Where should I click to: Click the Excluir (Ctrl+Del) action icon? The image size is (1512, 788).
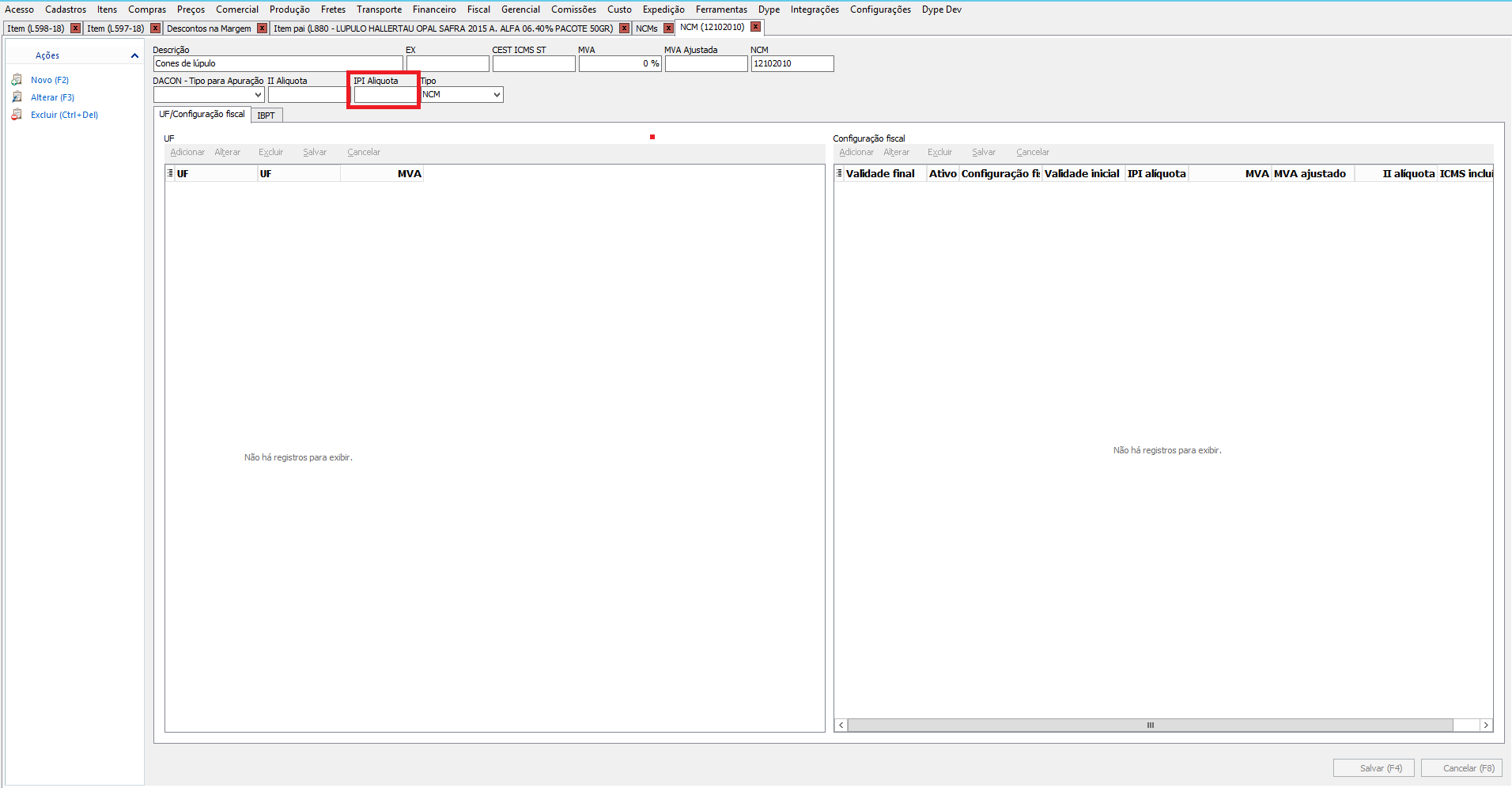coord(17,115)
